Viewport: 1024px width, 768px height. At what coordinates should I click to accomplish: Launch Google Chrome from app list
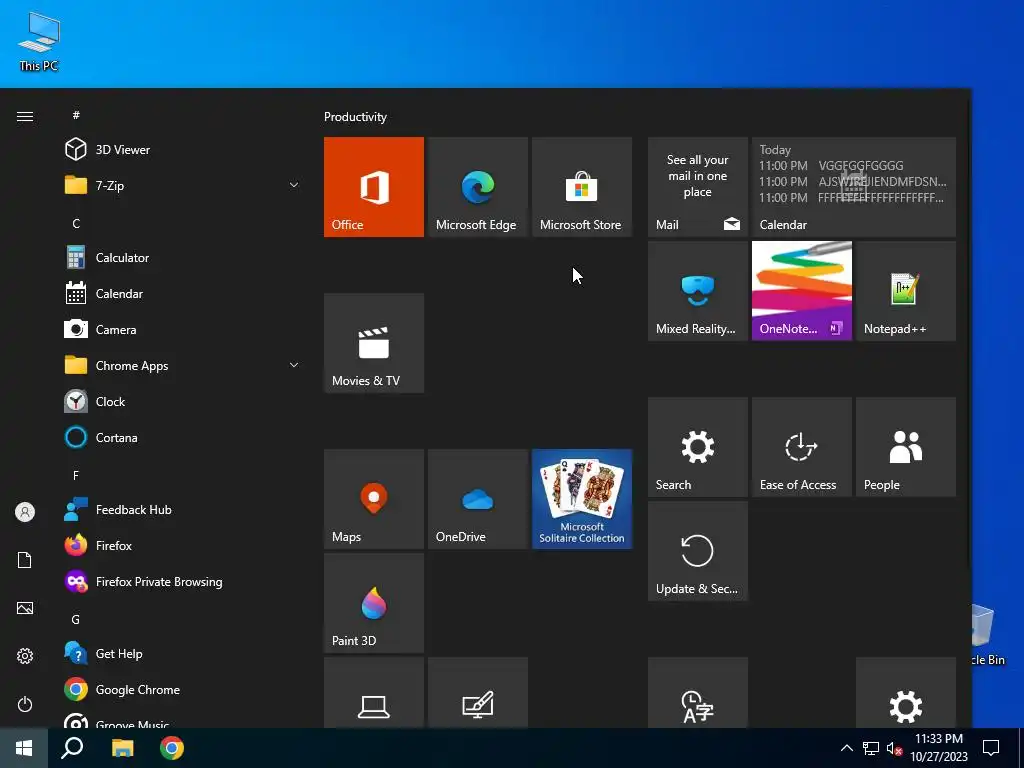pos(182,690)
